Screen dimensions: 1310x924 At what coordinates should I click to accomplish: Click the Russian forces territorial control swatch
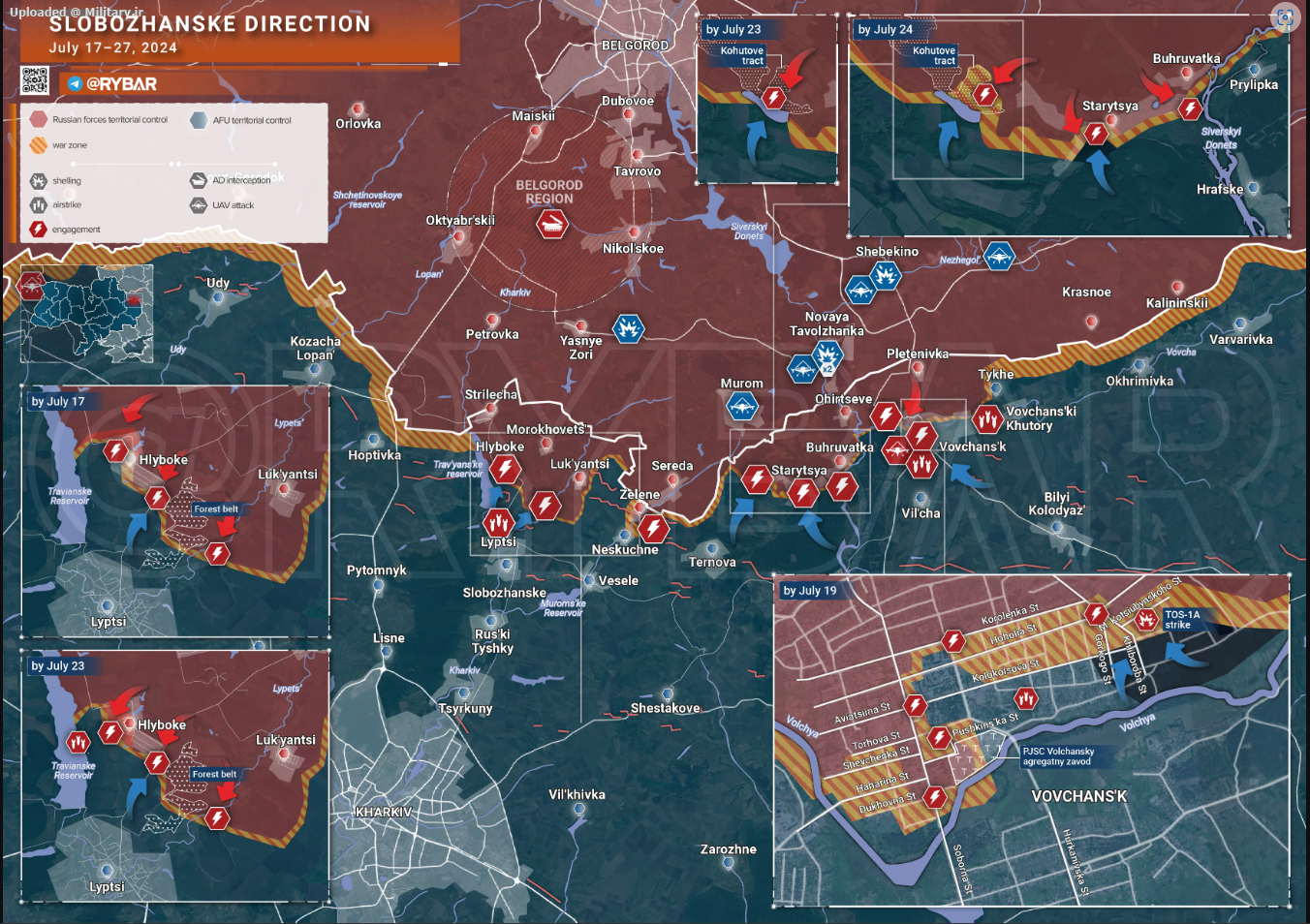39,119
